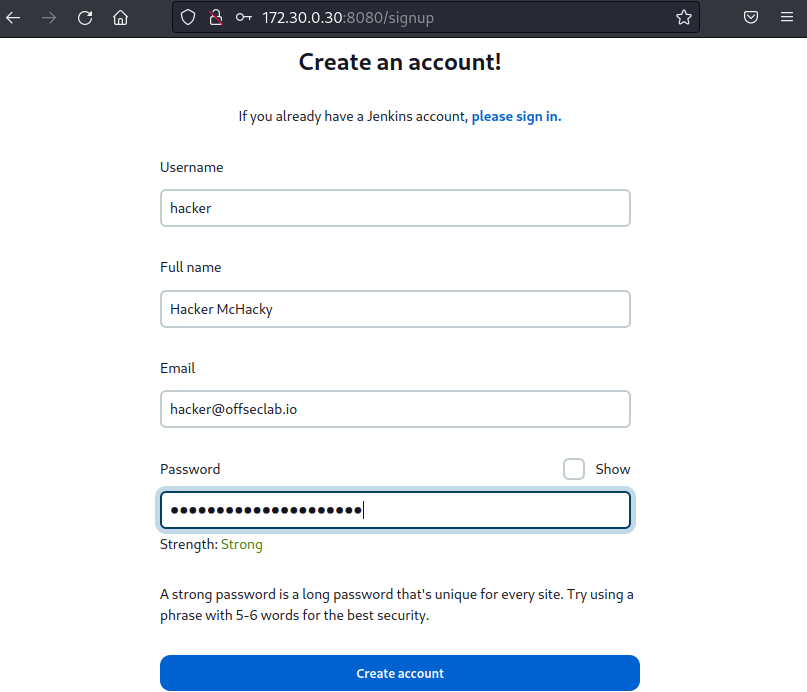
Task: Bookmark this page with the star
Action: [x=684, y=17]
